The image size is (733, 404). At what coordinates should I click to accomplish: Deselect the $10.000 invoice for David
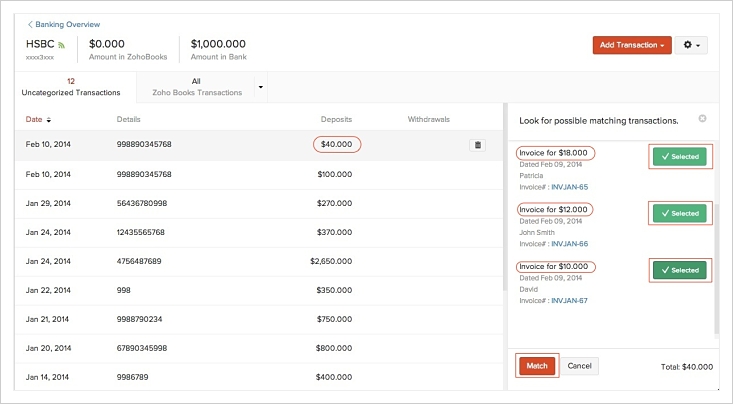(x=679, y=270)
